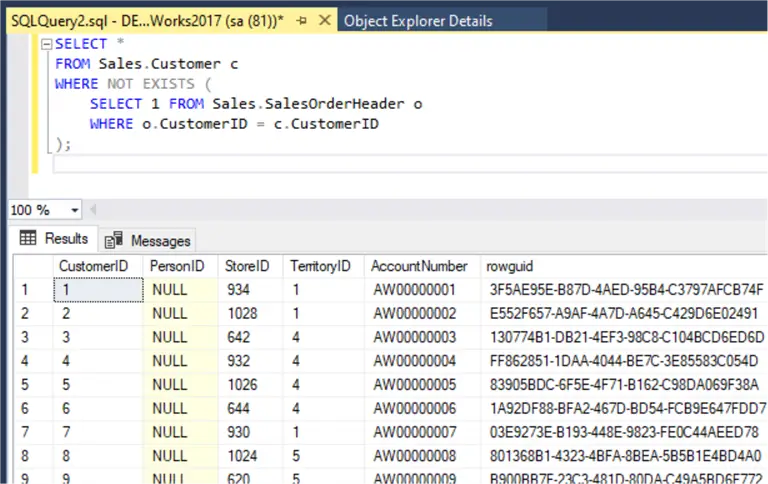768x484 pixels.
Task: Click the AccountNumber column header
Action: (419, 266)
